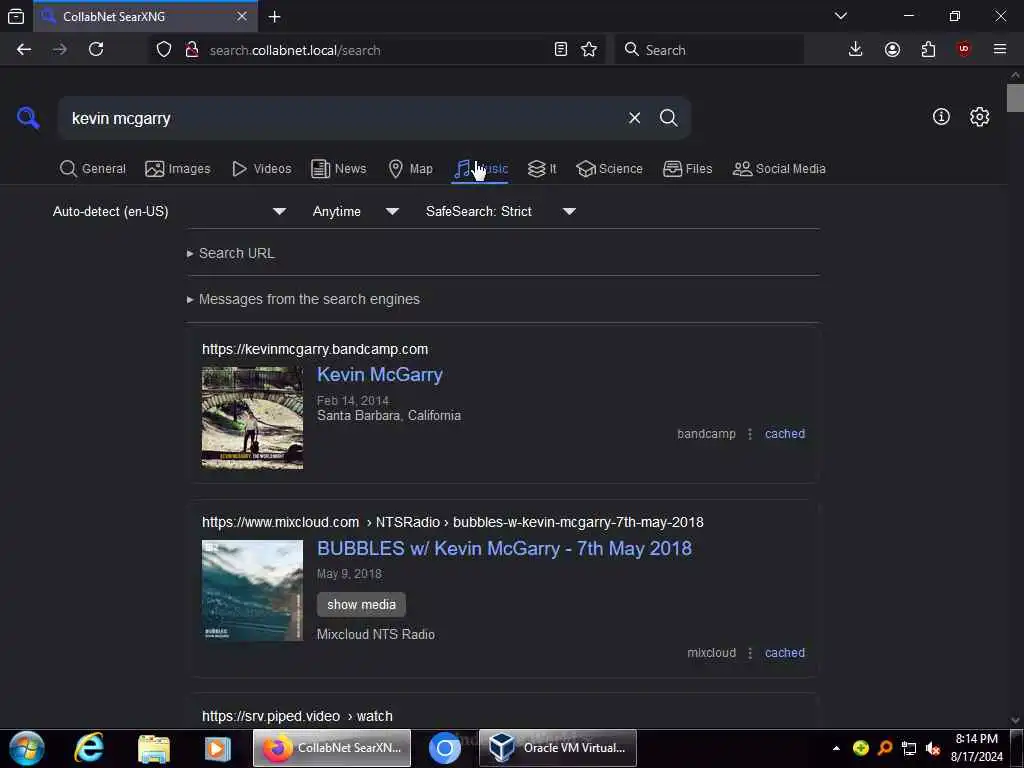Viewport: 1024px width, 768px height.
Task: Click the BUBBLES cover thumbnail
Action: tap(252, 591)
